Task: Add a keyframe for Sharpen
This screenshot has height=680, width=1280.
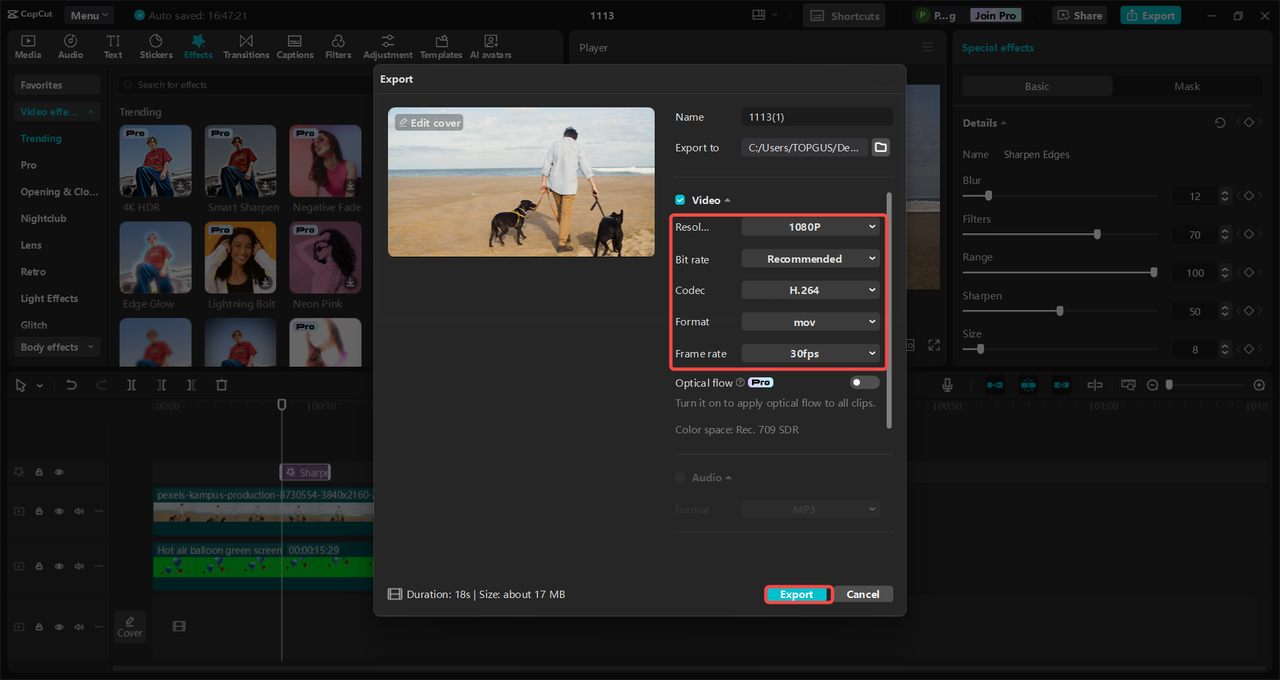Action: (1248, 311)
